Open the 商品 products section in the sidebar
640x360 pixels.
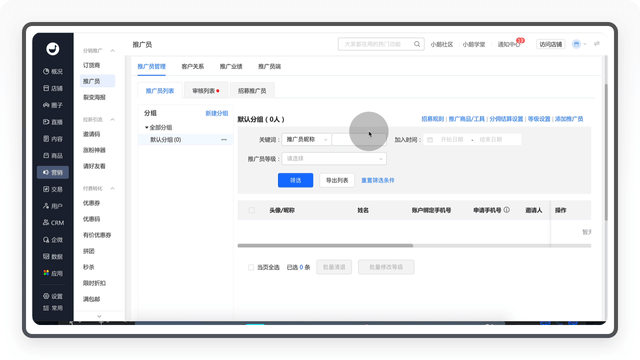coord(53,156)
